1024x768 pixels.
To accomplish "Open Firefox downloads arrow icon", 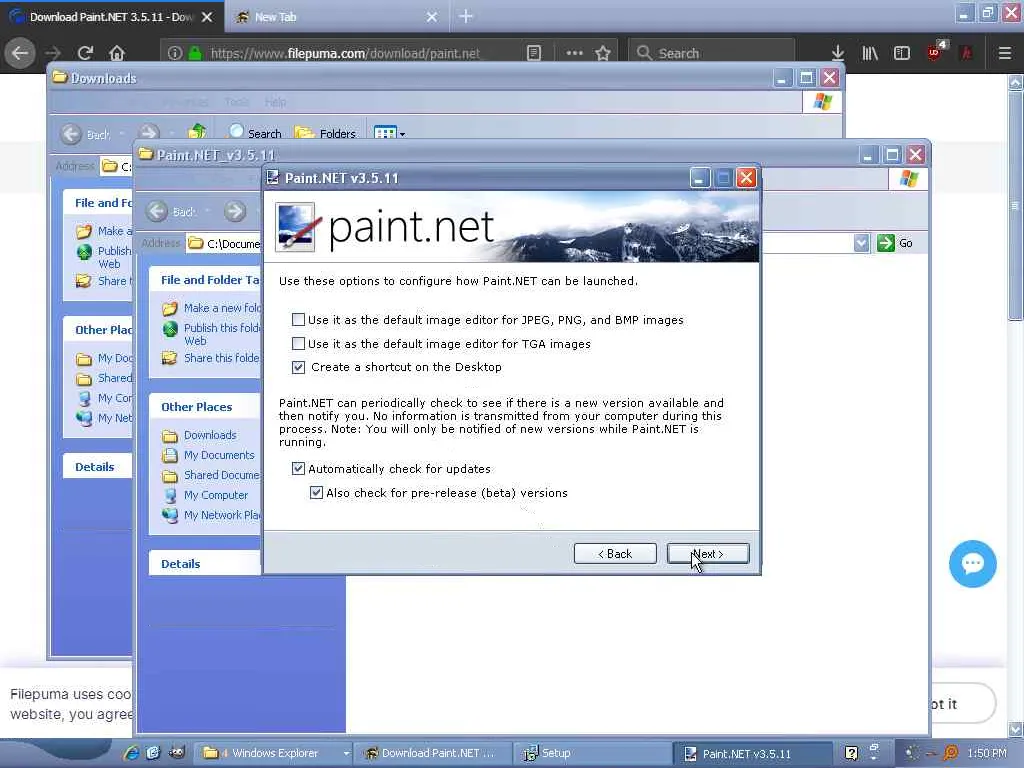I will point(838,53).
